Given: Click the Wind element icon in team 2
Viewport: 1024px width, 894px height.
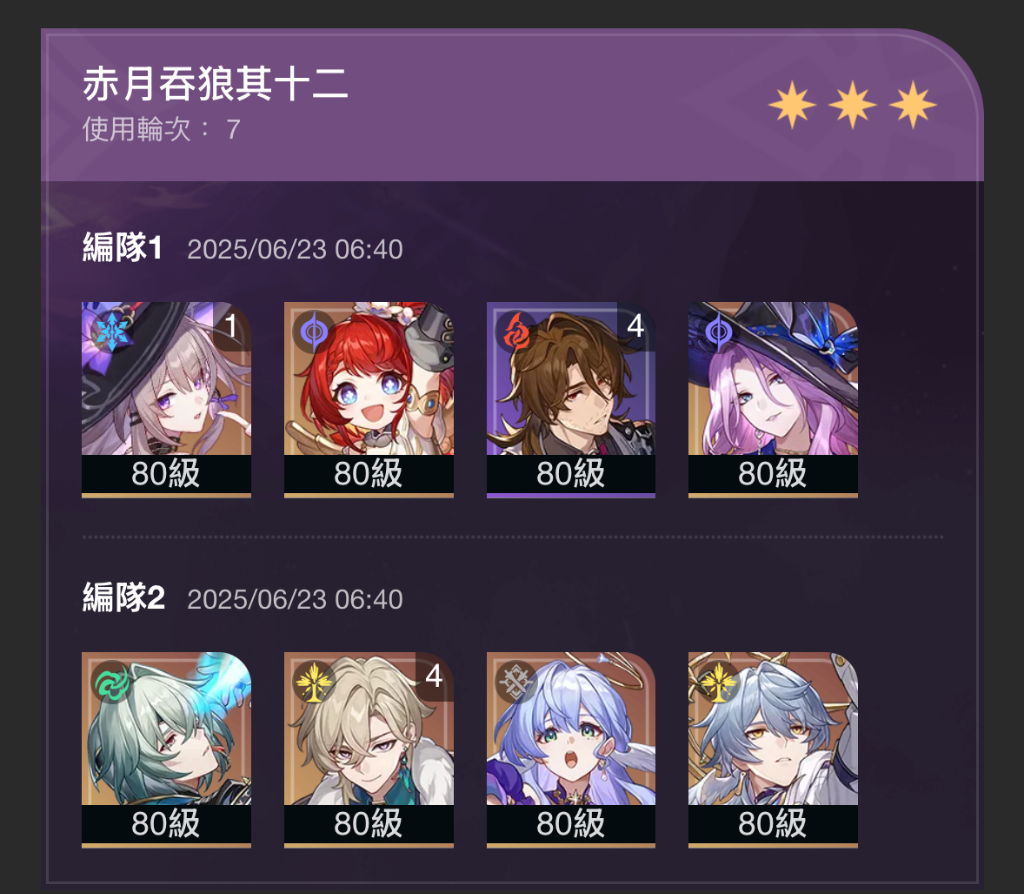Looking at the screenshot, I should 112,682.
